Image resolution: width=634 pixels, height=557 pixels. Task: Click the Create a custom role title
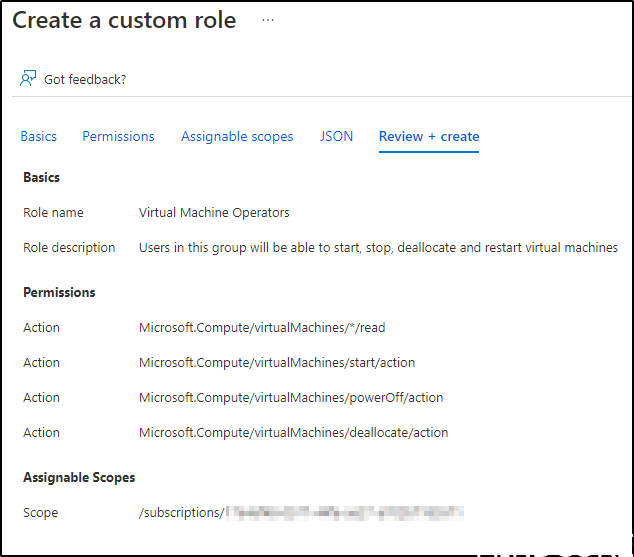pyautogui.click(x=124, y=20)
